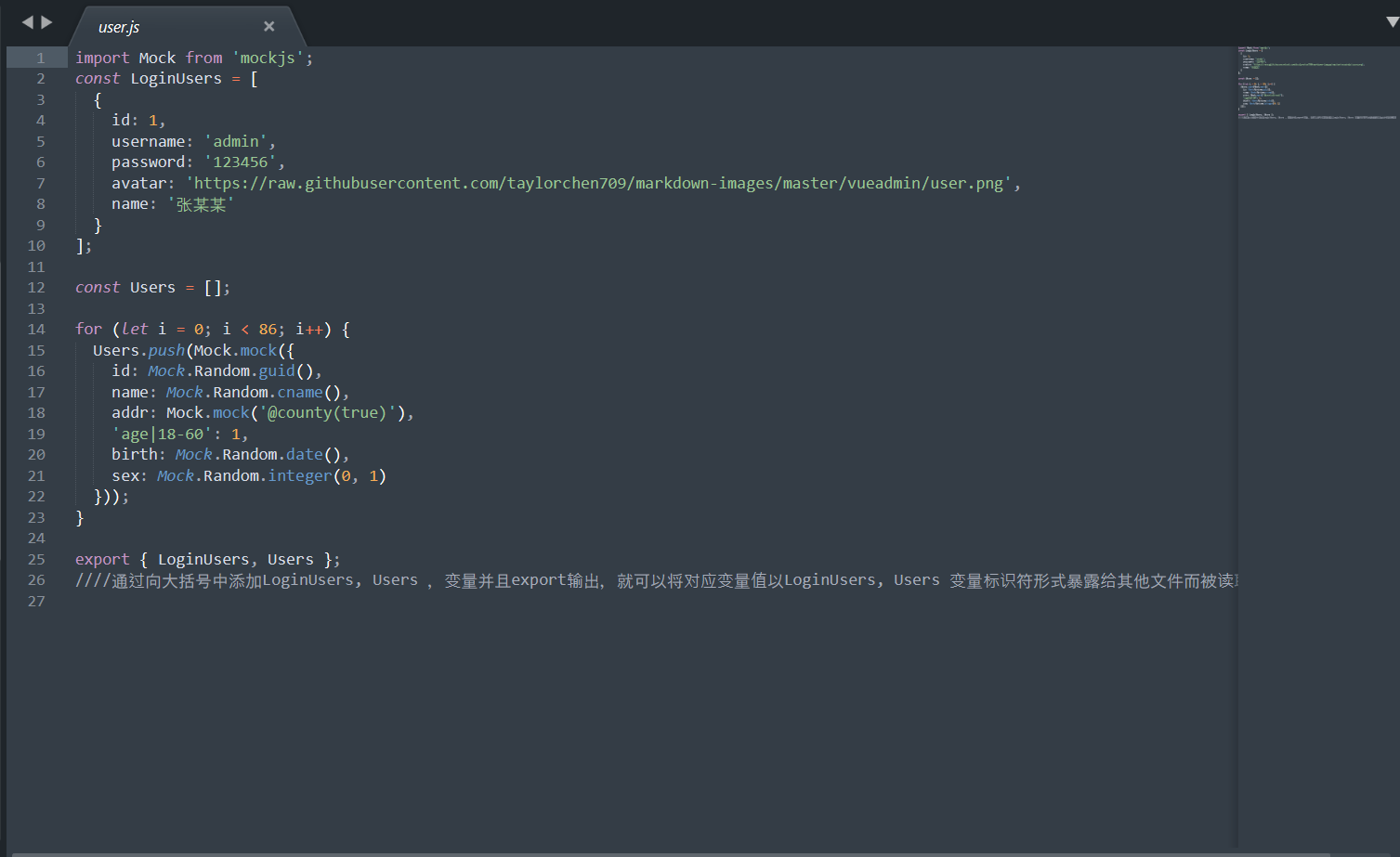The width and height of the screenshot is (1400, 857).
Task: Click line number 14 in the gutter
Action: (x=36, y=330)
